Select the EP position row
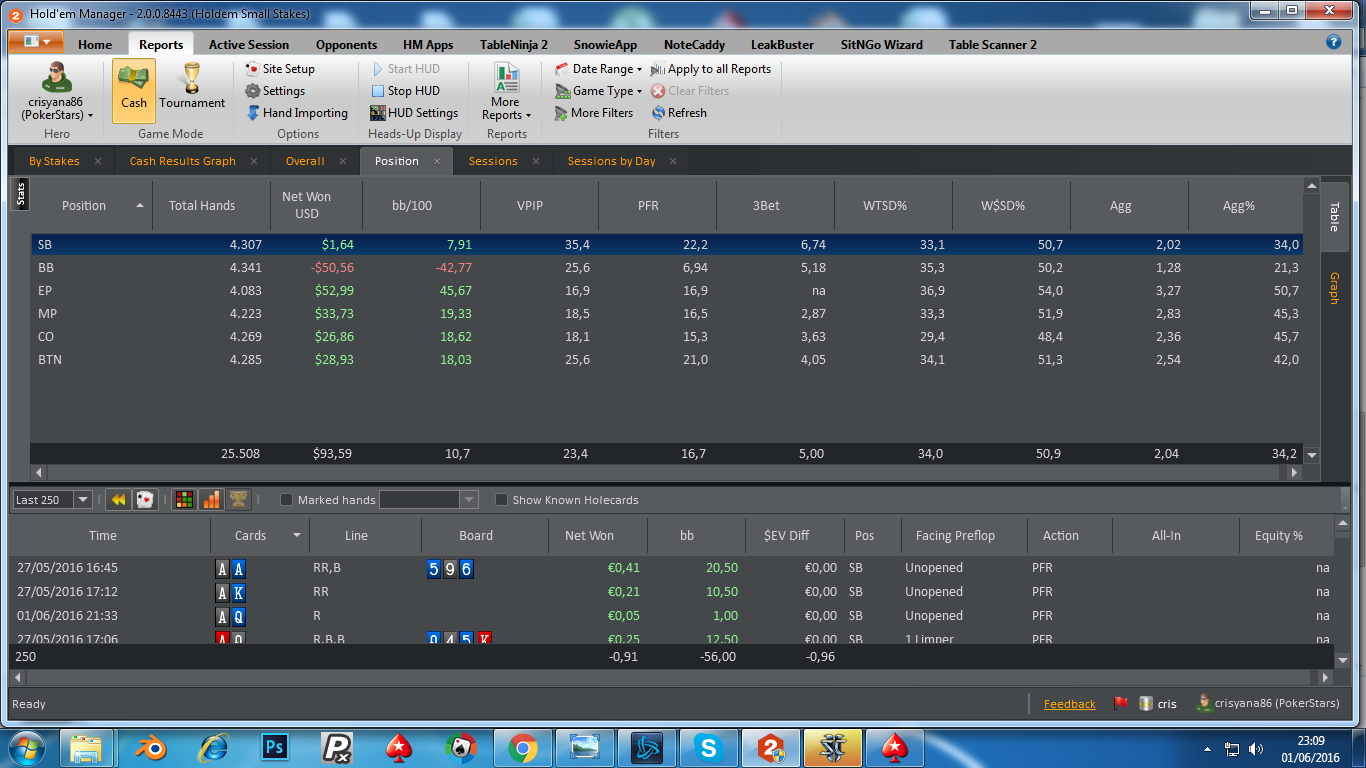1366x768 pixels. pyautogui.click(x=668, y=291)
